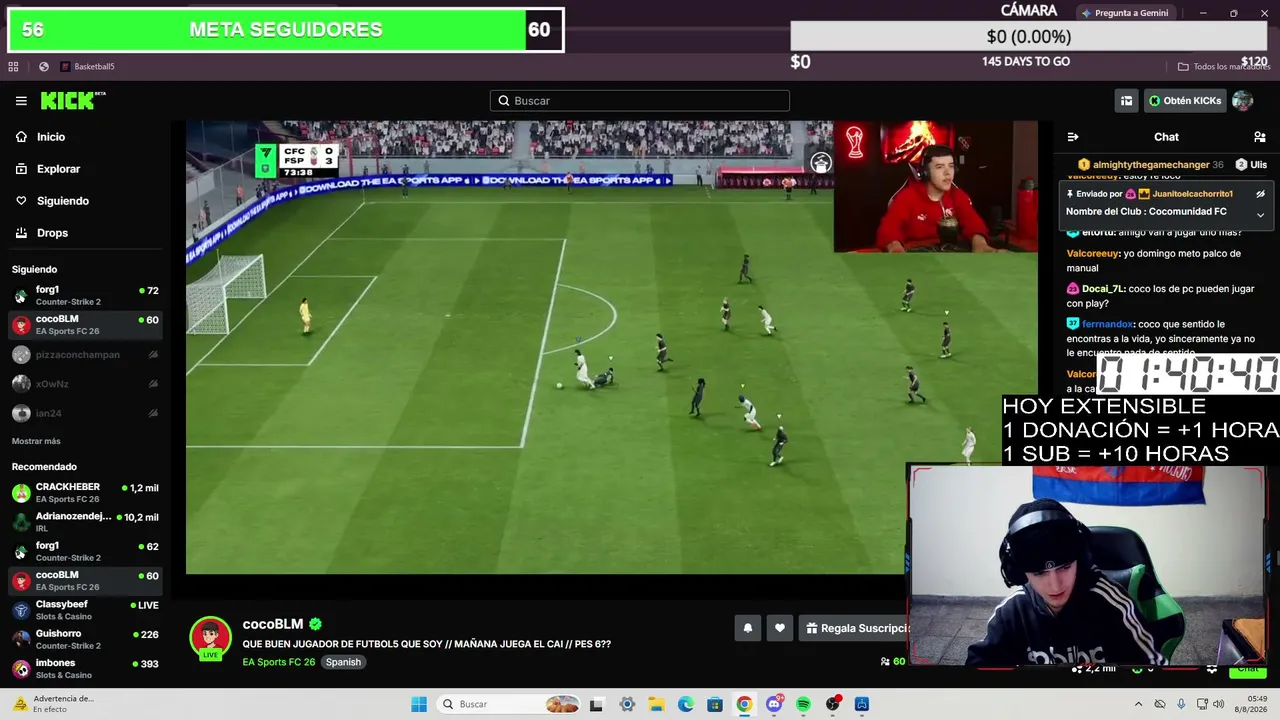This screenshot has height=720, width=1280.
Task: Open taskbar clock and date
Action: 1249,704
